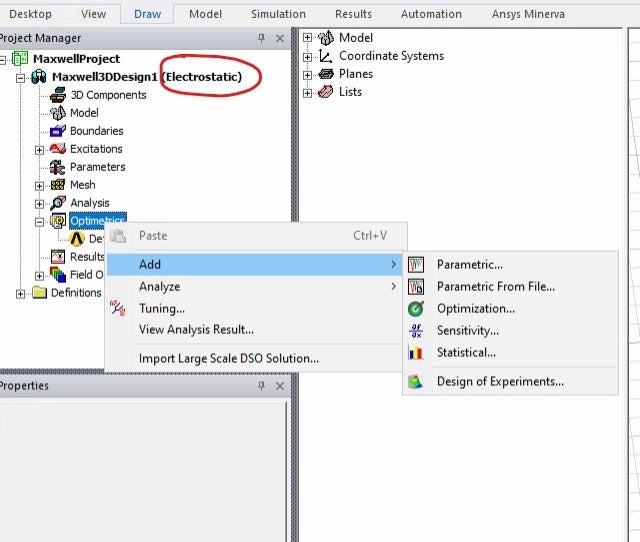Expand the Excitations node

pos(39,150)
